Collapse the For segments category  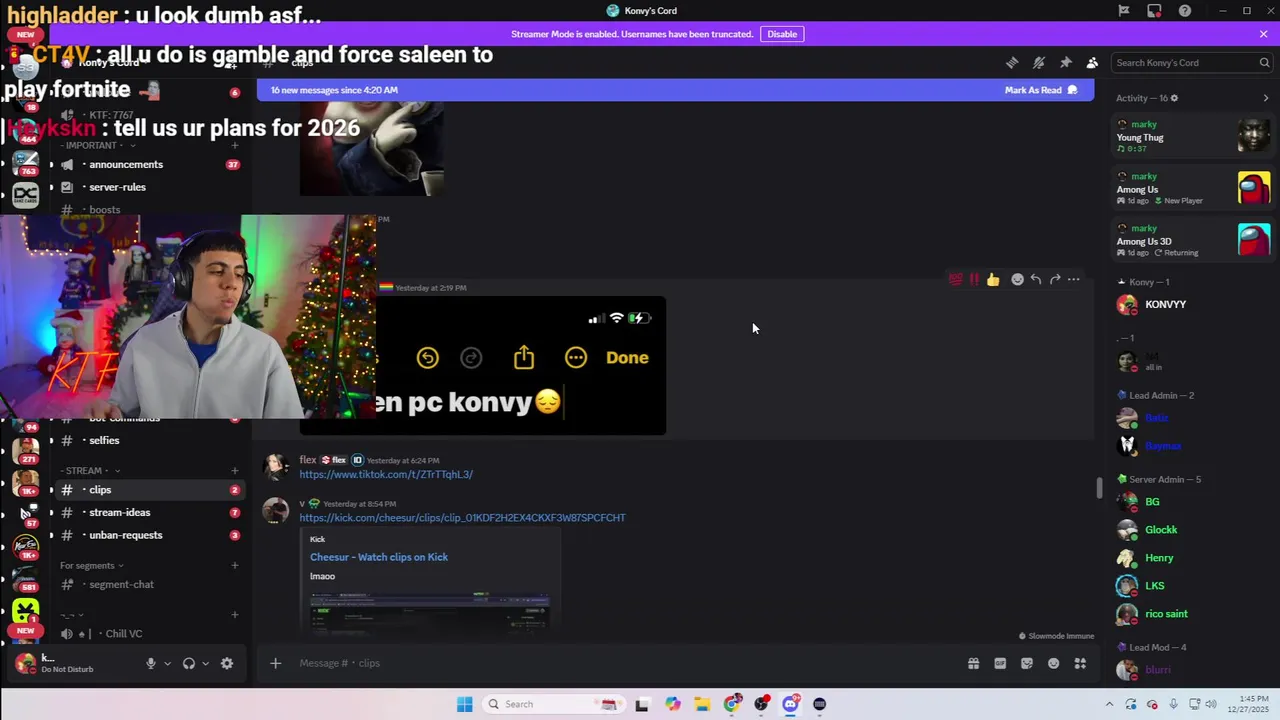pos(92,566)
